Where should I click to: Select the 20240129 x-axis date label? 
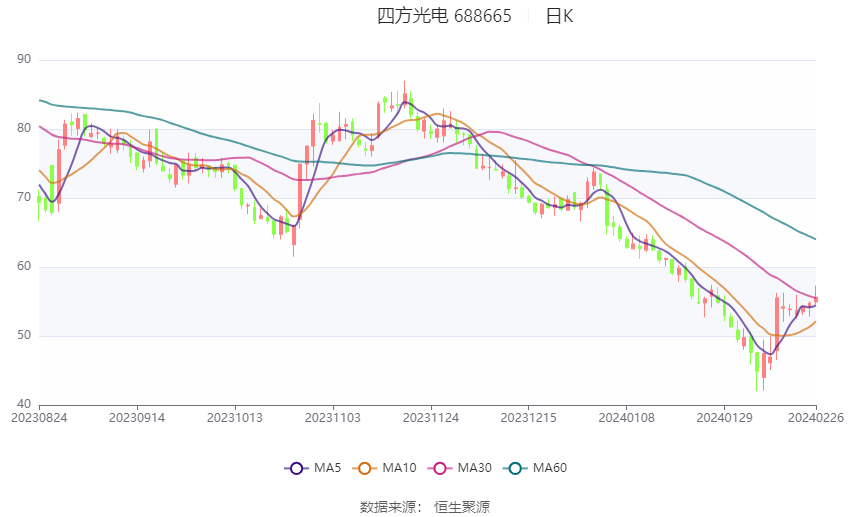coord(724,418)
